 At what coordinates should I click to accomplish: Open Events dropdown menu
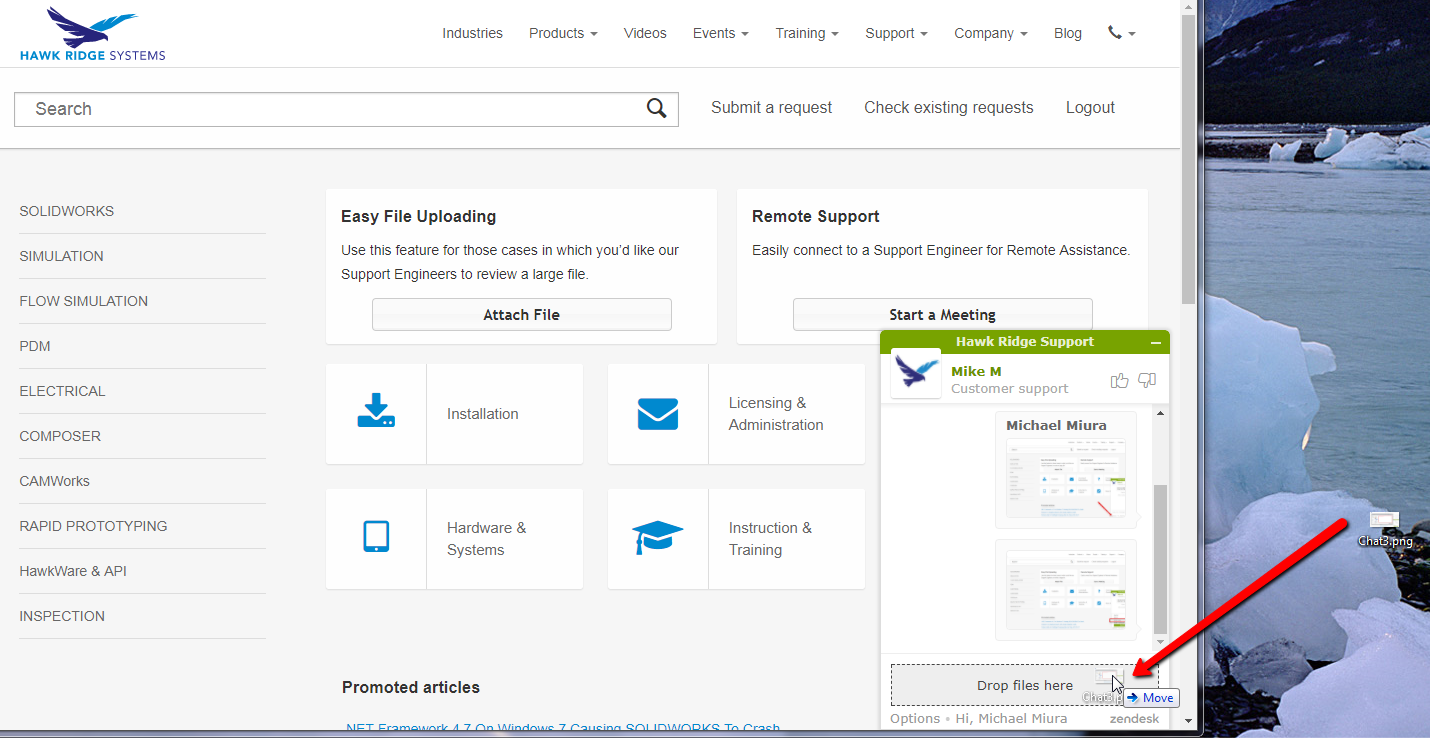point(720,33)
